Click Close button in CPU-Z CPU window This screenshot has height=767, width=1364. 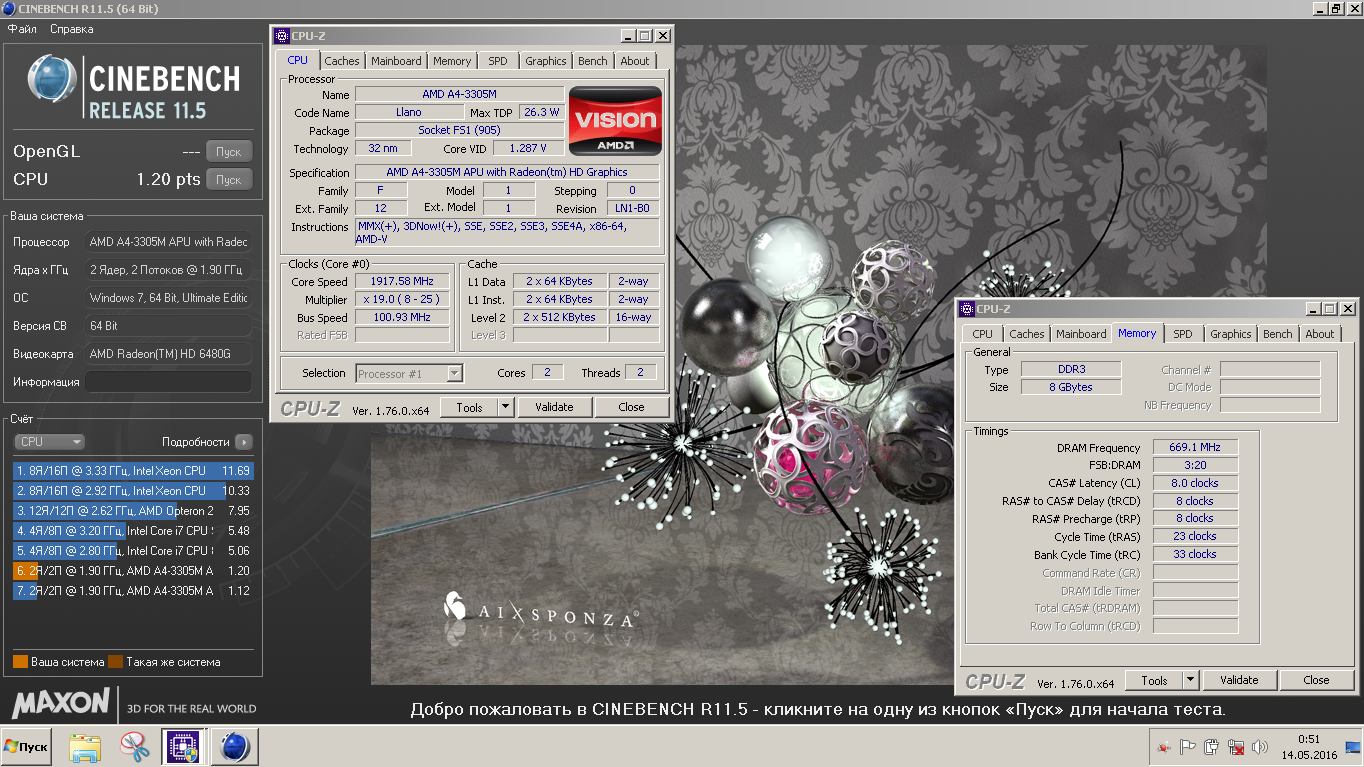[632, 407]
